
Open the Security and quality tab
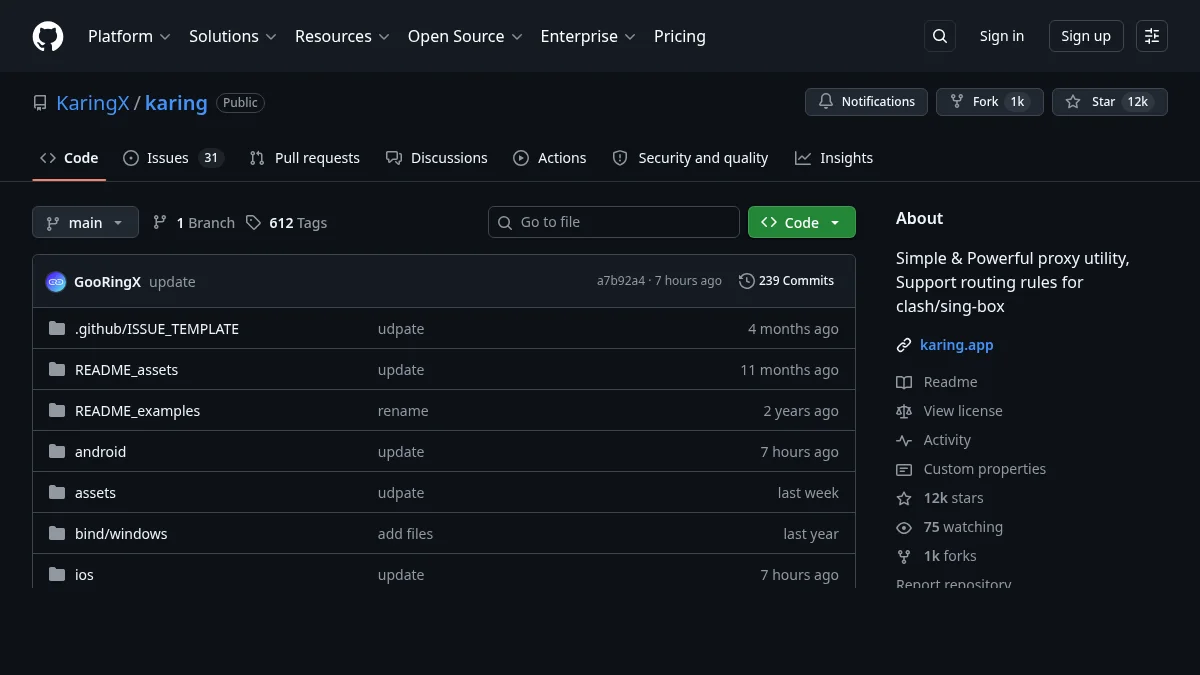click(x=690, y=158)
